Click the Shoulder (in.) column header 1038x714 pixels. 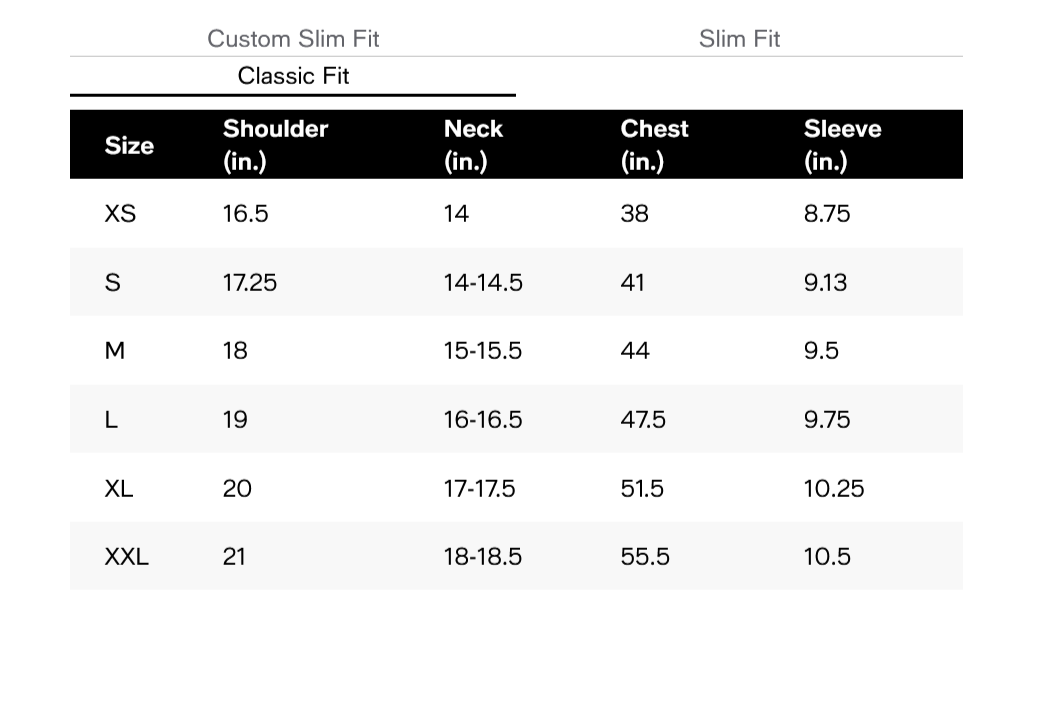tap(275, 145)
